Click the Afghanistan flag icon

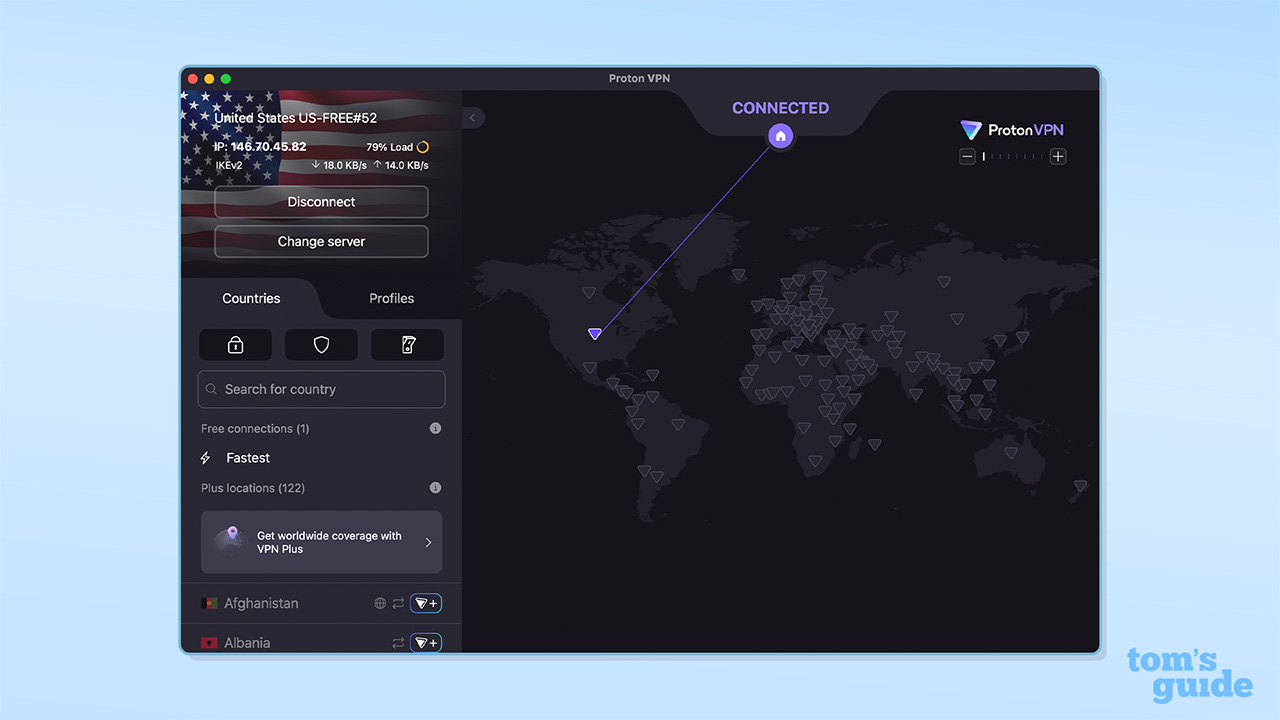coord(209,604)
